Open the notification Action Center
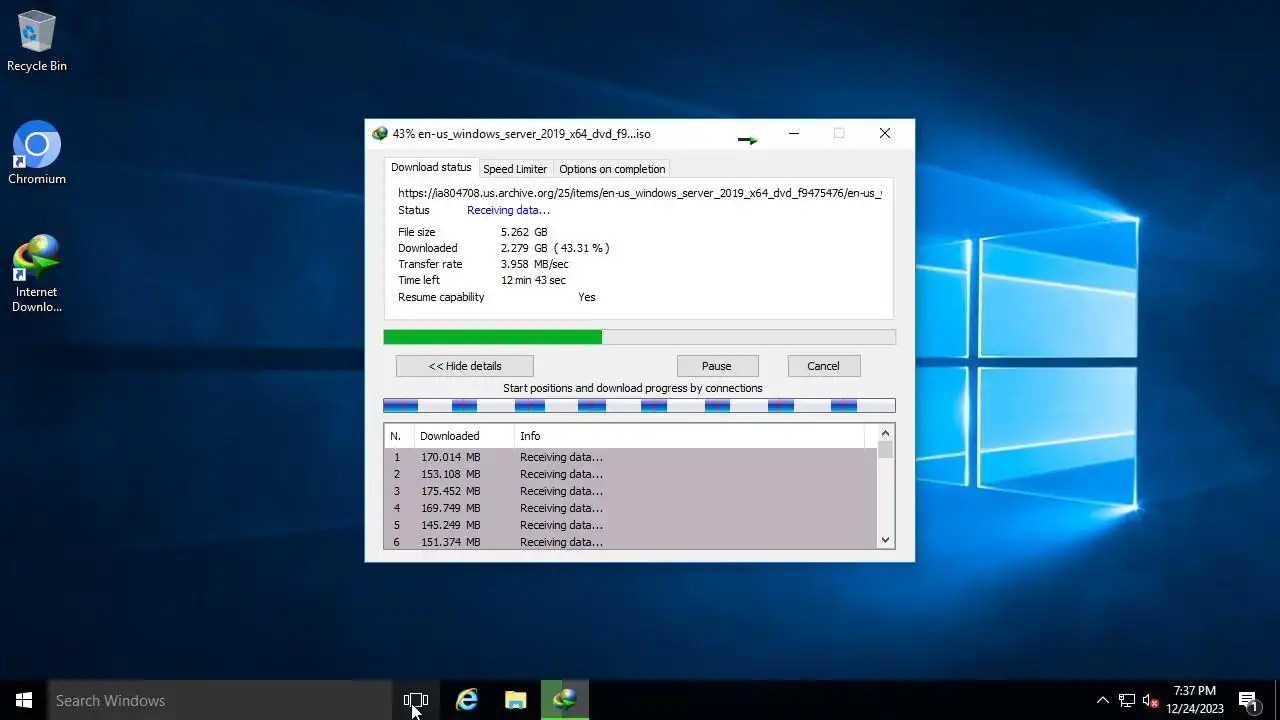The width and height of the screenshot is (1280, 720). 1248,700
